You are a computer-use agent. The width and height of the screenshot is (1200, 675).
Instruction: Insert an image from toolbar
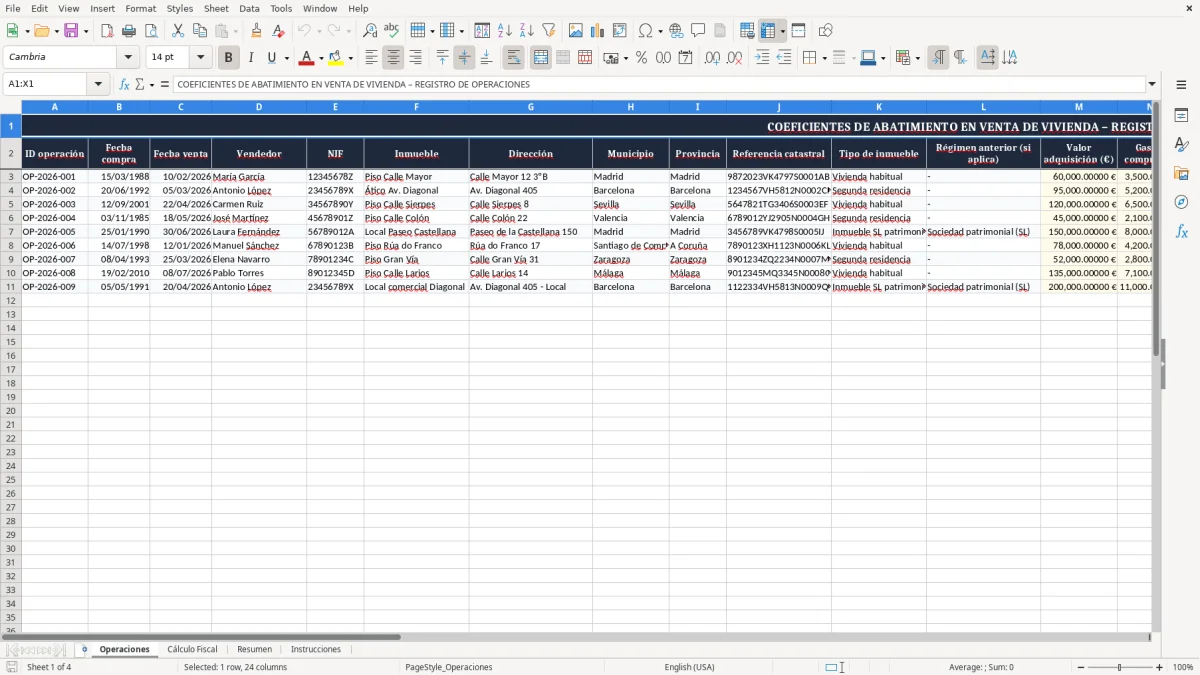coord(576,31)
